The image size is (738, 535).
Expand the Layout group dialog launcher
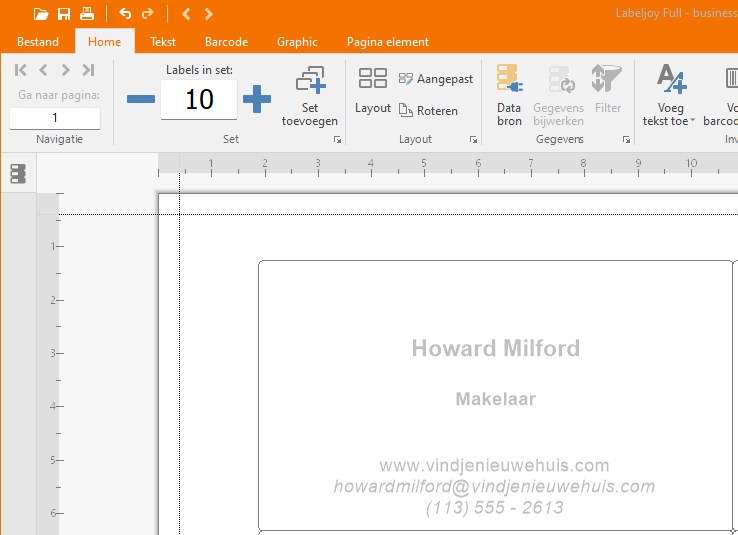pyautogui.click(x=473, y=140)
